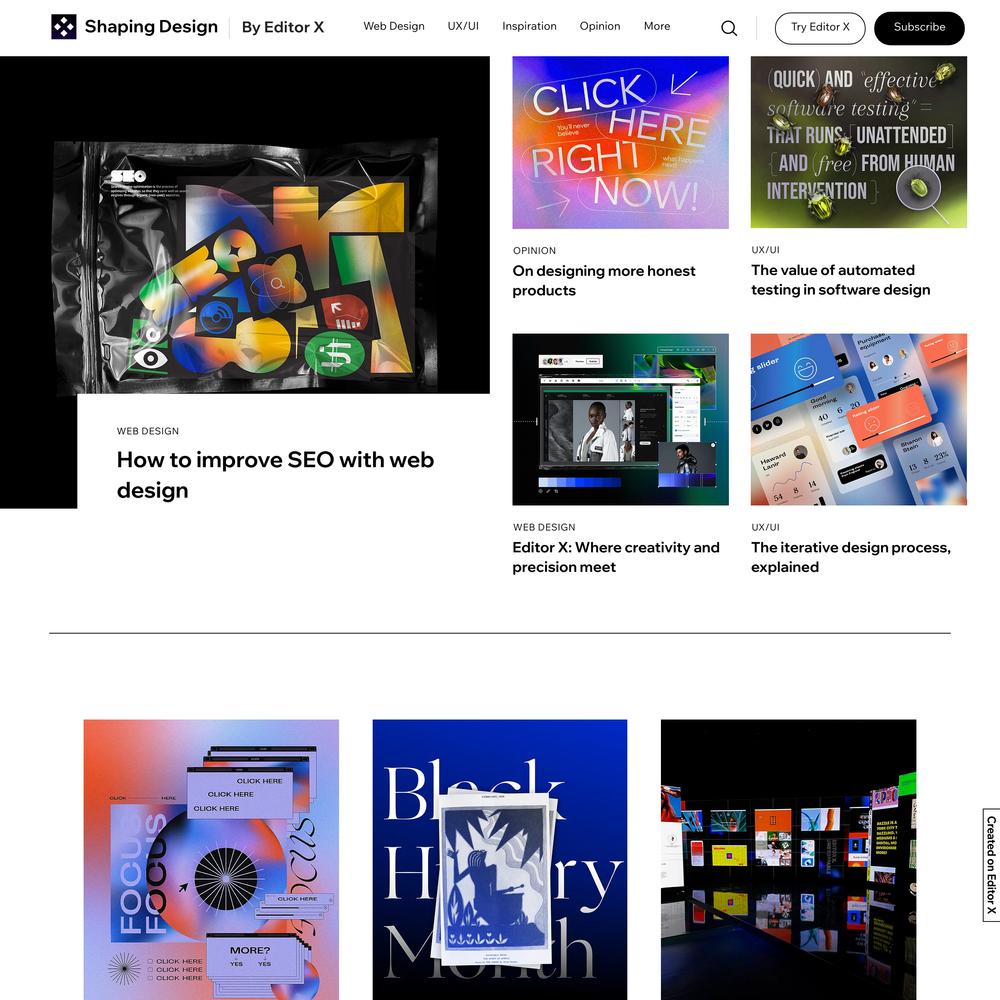The height and width of the screenshot is (1000, 1000).
Task: Read The value of automated testing article
Action: pyautogui.click(x=841, y=280)
